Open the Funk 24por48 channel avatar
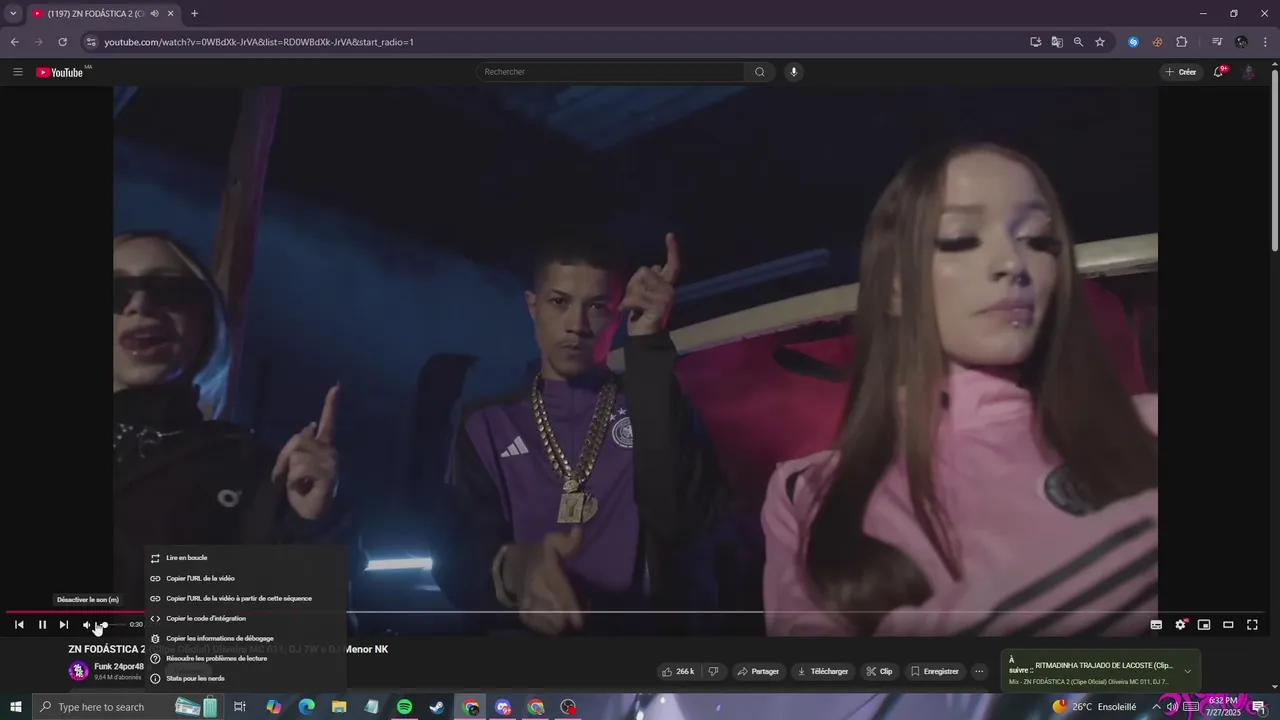1280x720 pixels. tap(78, 671)
